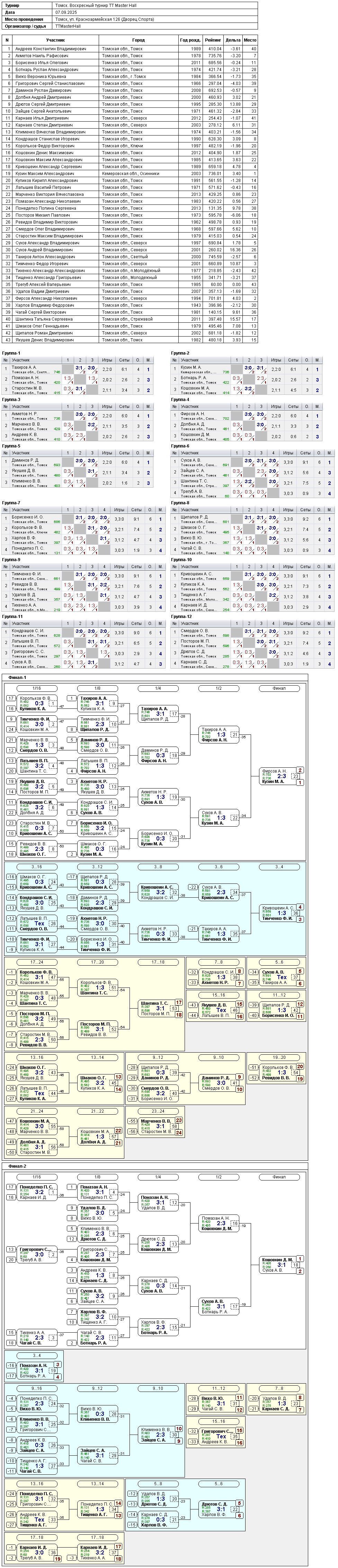Click the 'Финал-1' section title
The height and width of the screenshot is (1568, 338).
coord(18,678)
